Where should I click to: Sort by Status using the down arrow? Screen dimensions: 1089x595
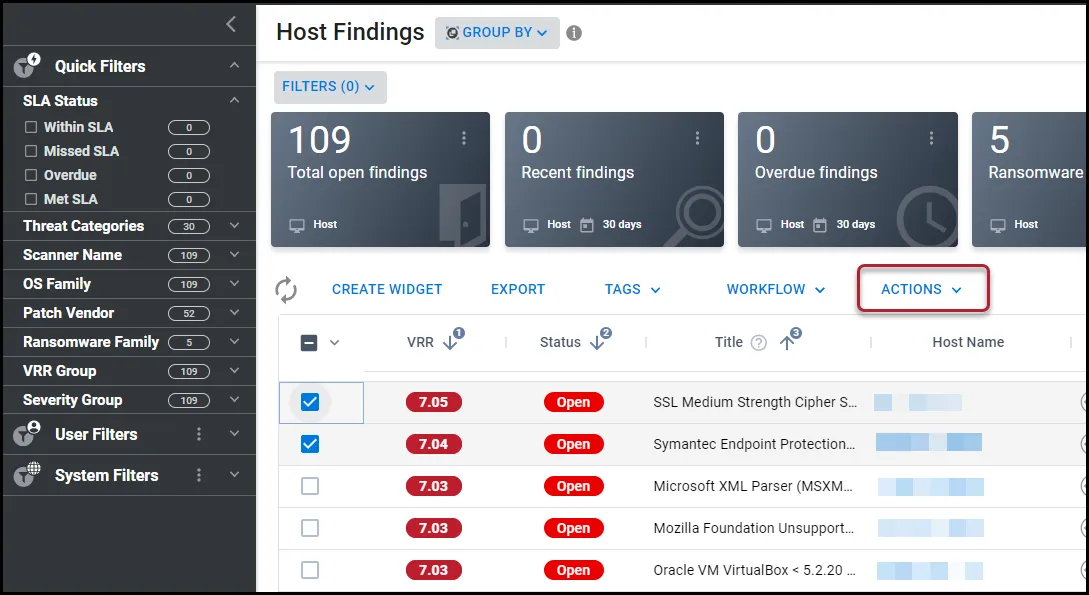pos(597,342)
